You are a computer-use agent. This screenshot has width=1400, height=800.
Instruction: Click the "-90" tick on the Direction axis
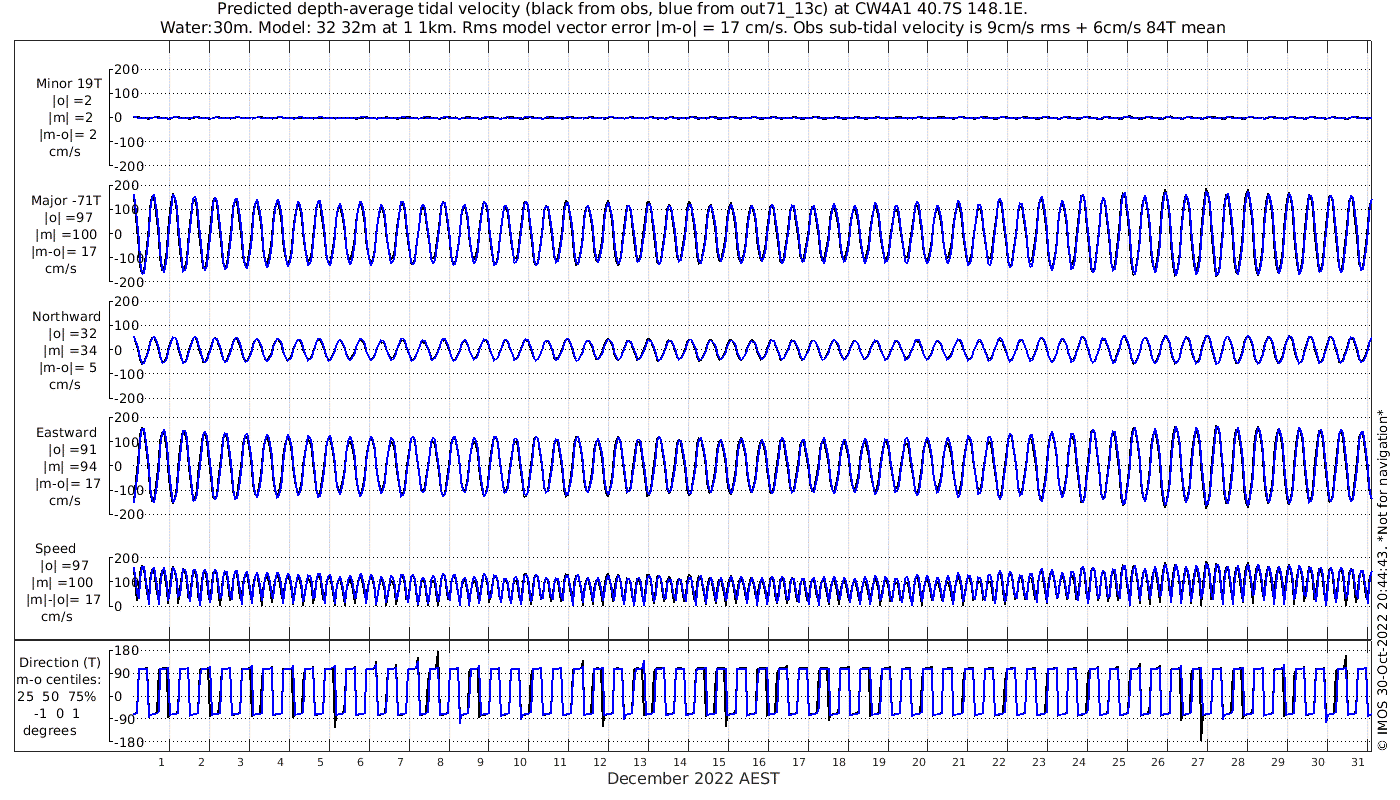126,719
